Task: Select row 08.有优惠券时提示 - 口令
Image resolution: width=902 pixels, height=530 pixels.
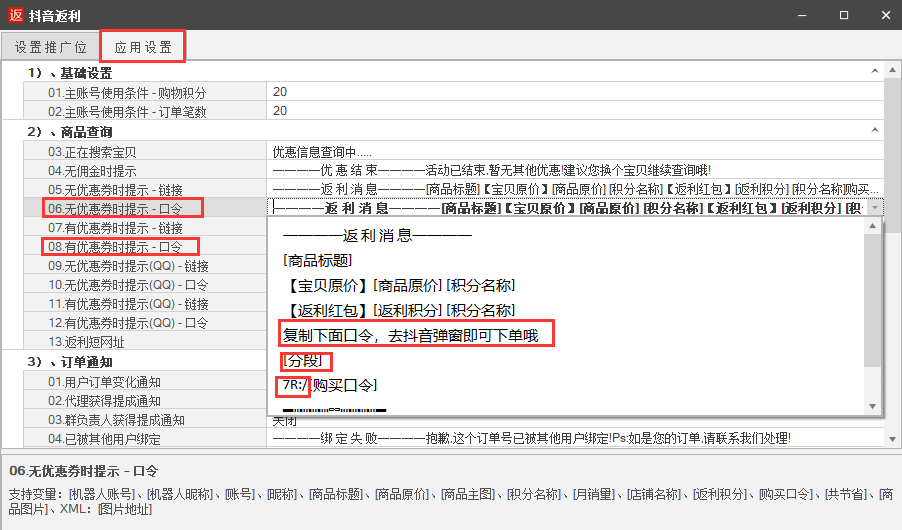Action: coord(144,246)
